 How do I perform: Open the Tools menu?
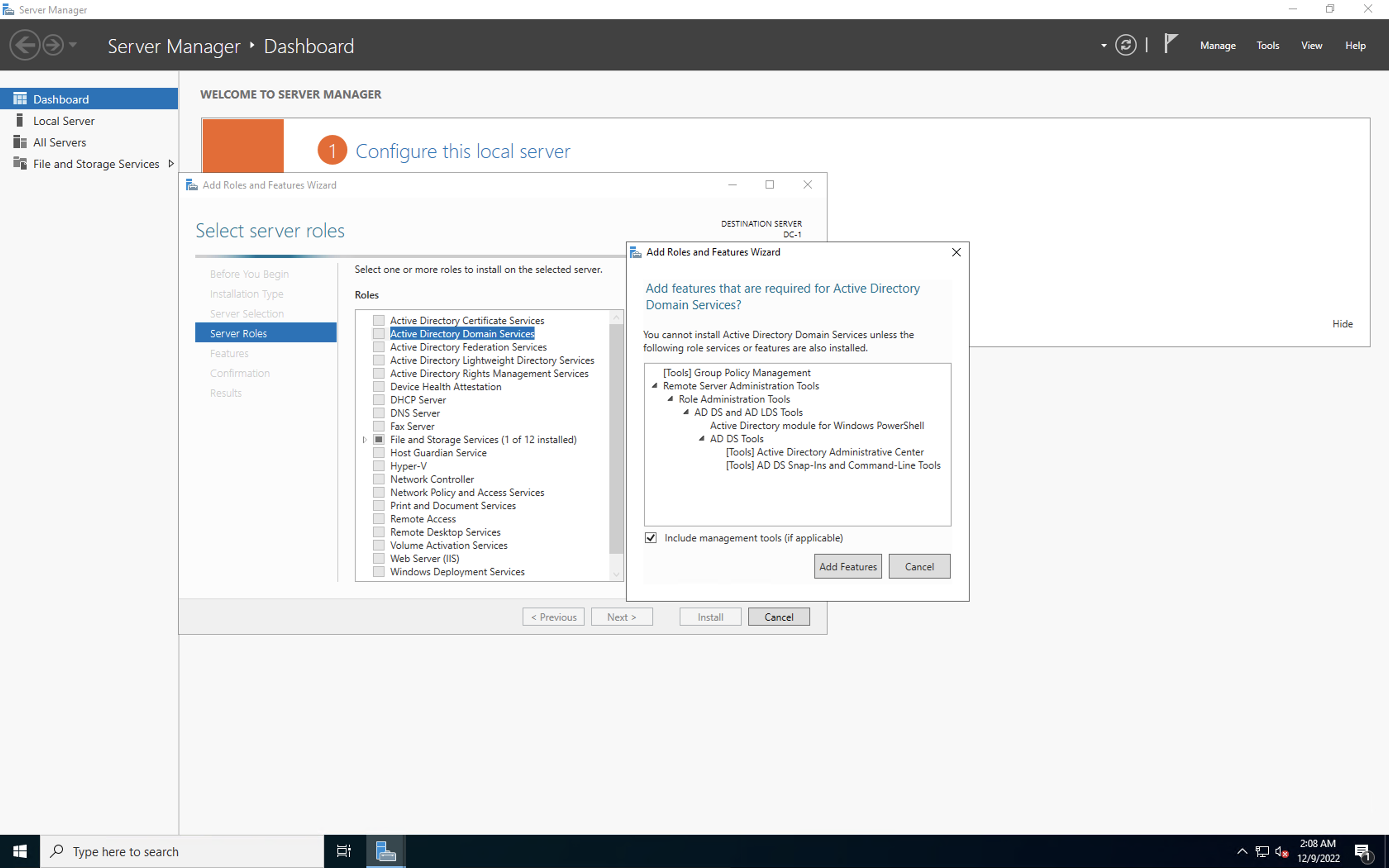tap(1267, 45)
